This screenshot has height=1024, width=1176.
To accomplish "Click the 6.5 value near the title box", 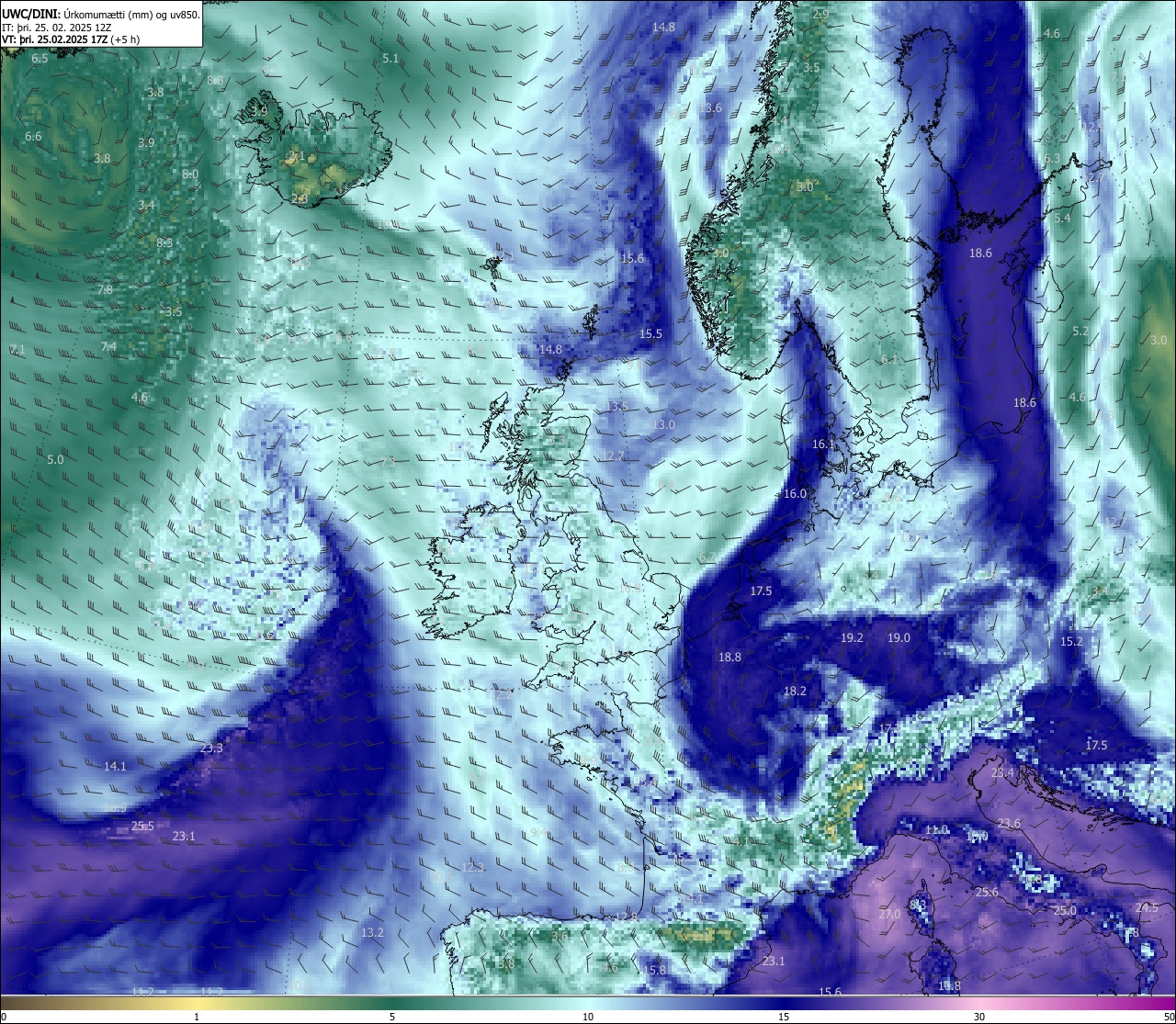I will pyautogui.click(x=40, y=59).
